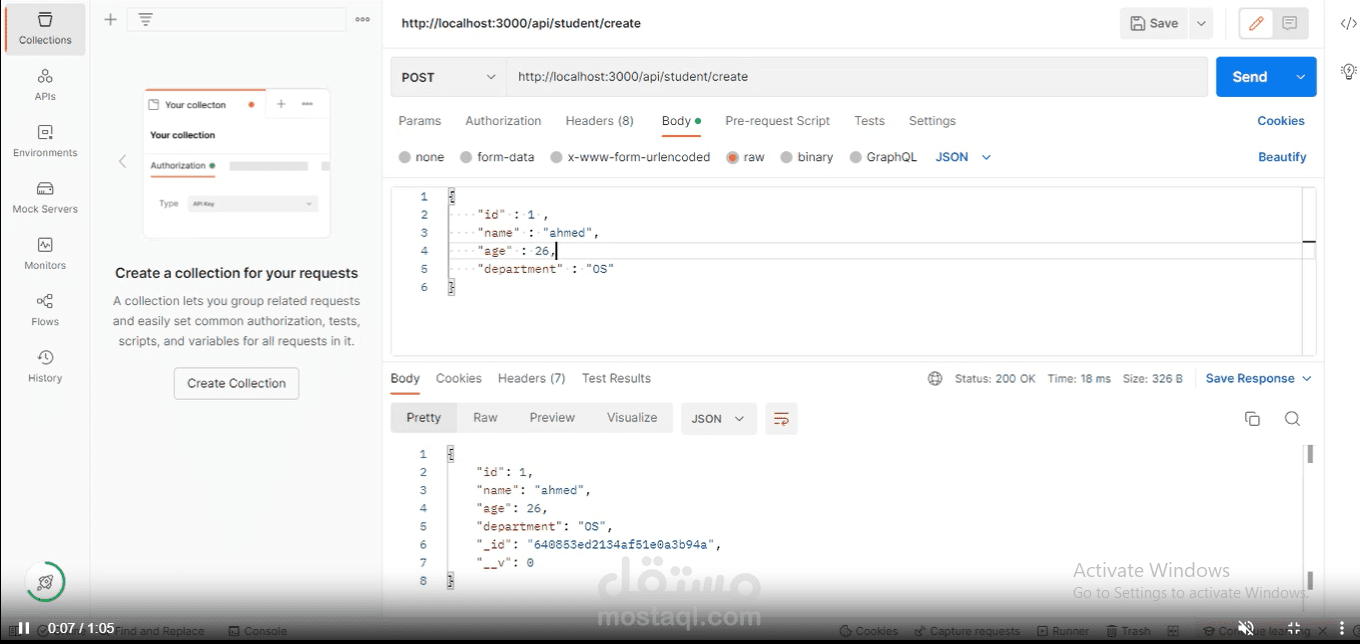Switch to the Headers (8) request tab
This screenshot has width=1360, height=644.
[600, 121]
